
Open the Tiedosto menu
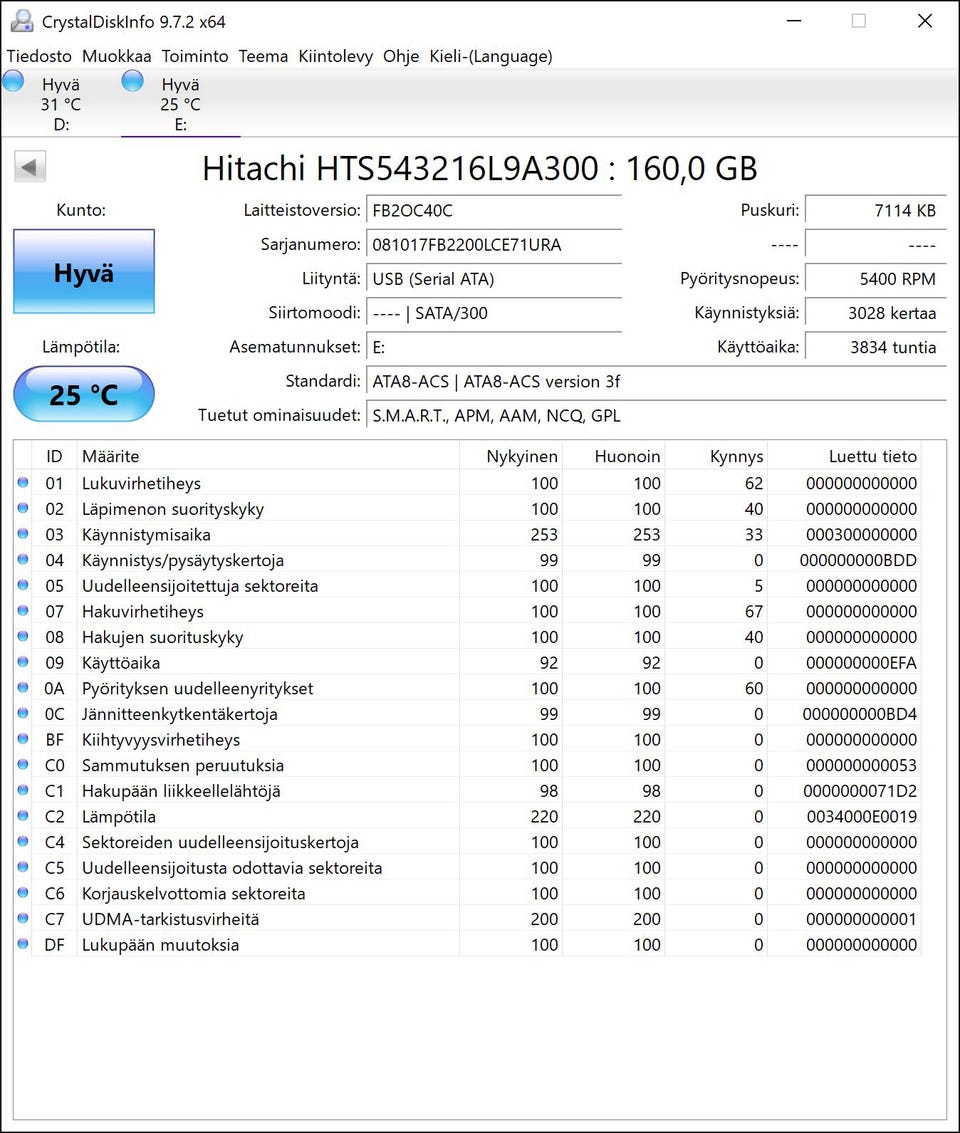pyautogui.click(x=39, y=56)
